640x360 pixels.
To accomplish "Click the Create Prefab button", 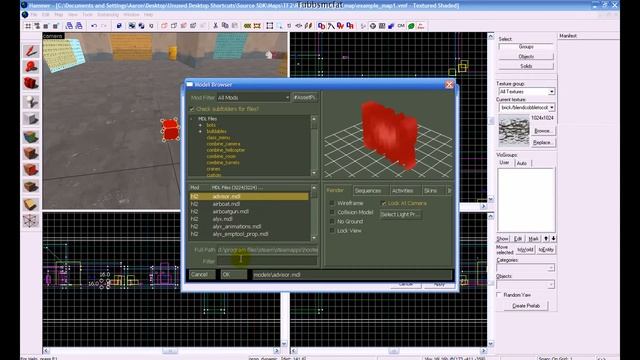I will point(526,306).
